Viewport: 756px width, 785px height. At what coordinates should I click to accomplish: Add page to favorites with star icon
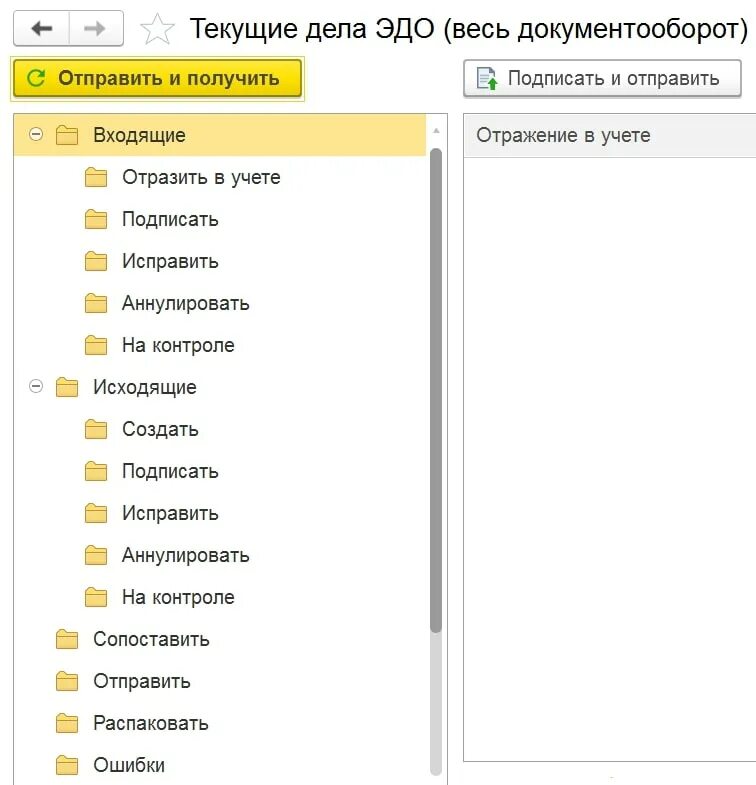pyautogui.click(x=157, y=29)
